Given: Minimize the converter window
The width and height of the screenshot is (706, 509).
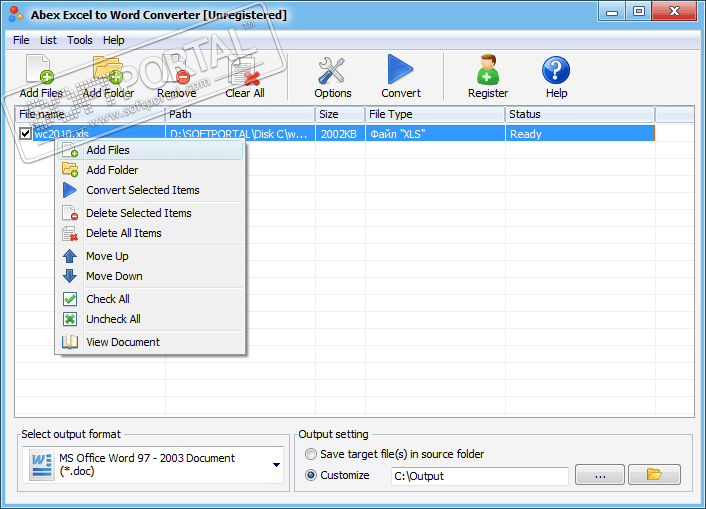Looking at the screenshot, I should click(x=611, y=11).
